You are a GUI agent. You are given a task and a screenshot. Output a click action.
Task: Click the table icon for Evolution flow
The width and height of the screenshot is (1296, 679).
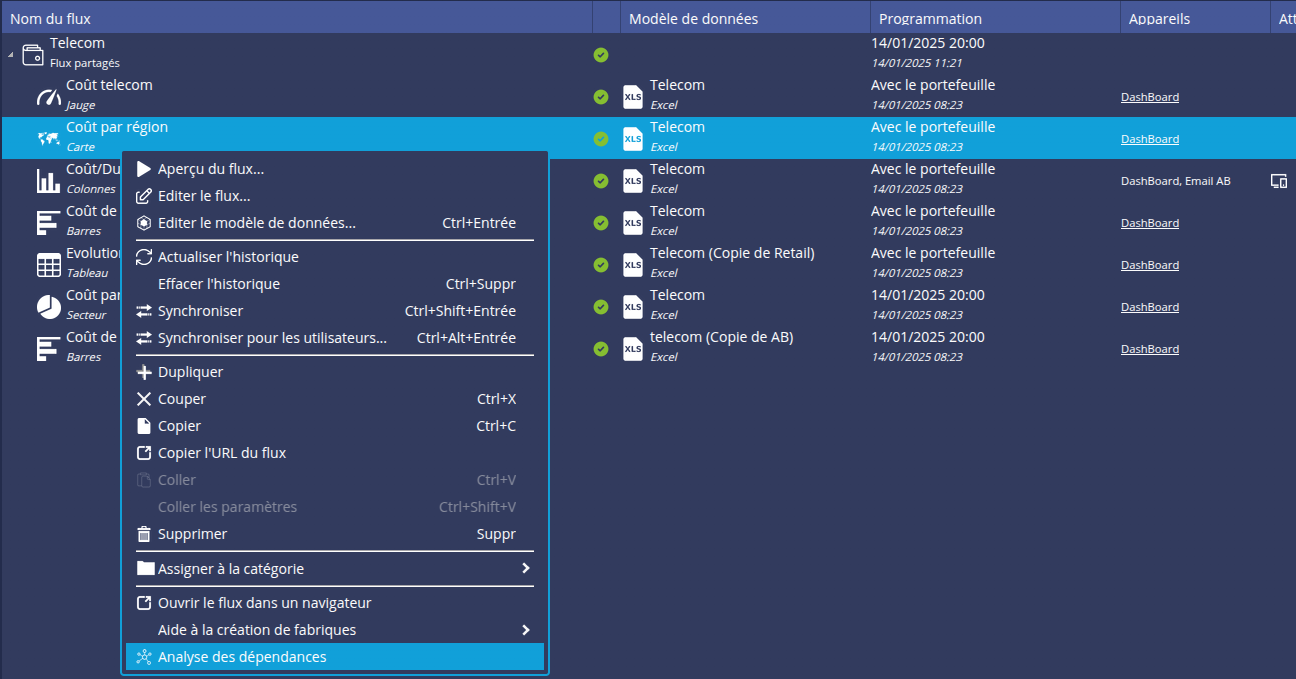pos(48,265)
